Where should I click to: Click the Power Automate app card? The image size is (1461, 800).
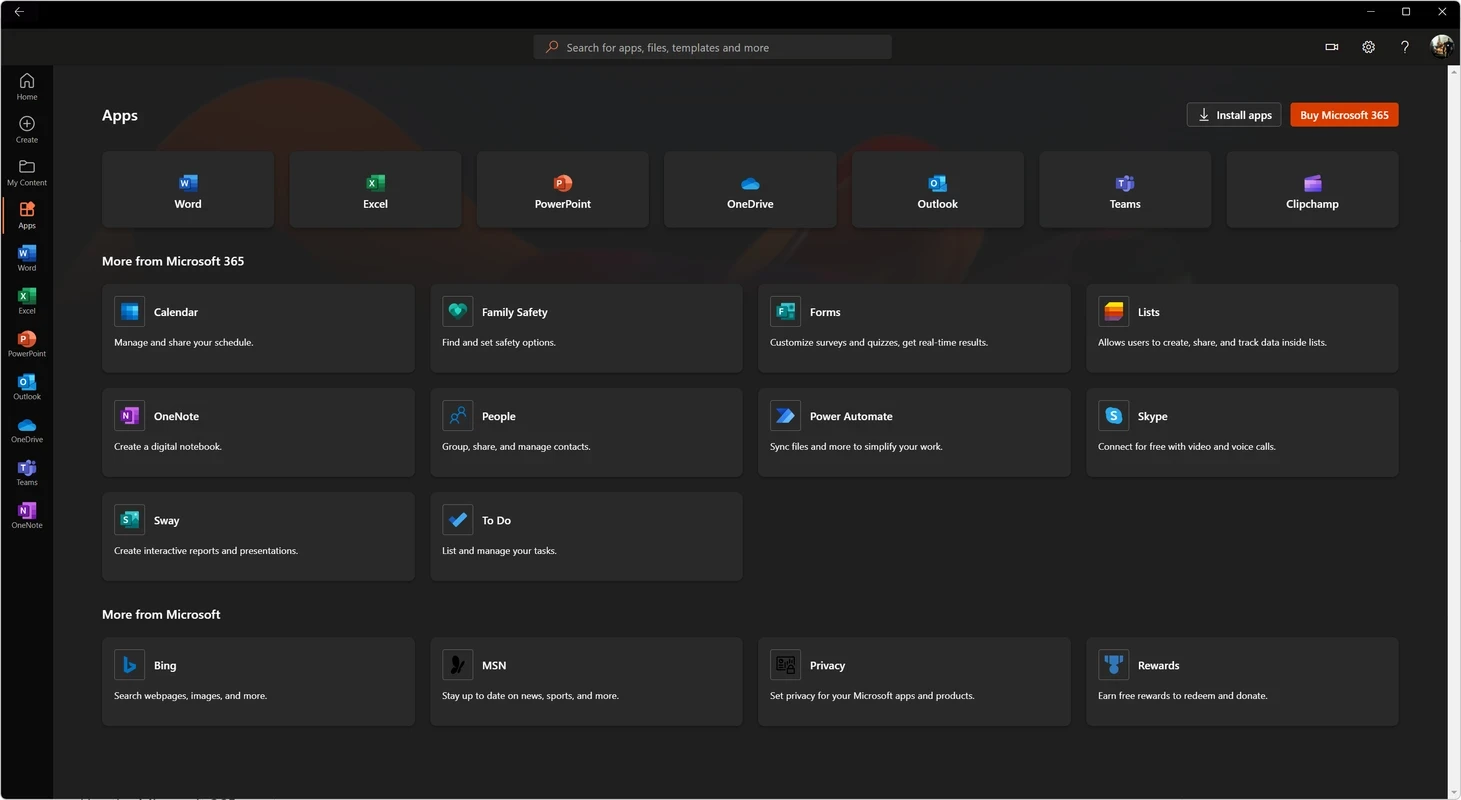pos(913,431)
